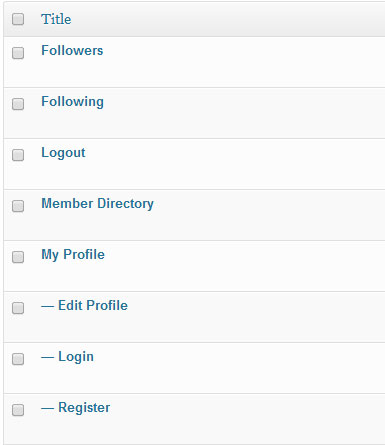This screenshot has height=445, width=385.
Task: Select the Register row checkbox
Action: [x=18, y=410]
